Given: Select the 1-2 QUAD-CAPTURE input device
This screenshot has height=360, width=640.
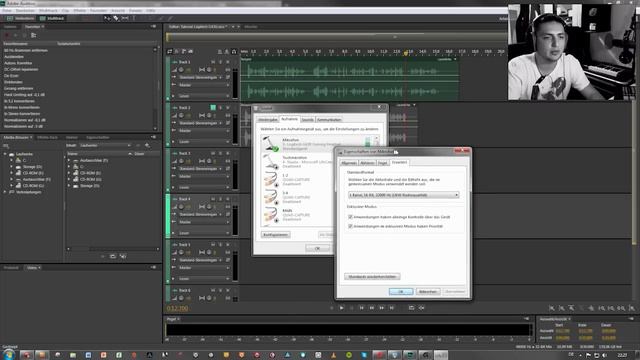Looking at the screenshot, I should coord(297,179).
